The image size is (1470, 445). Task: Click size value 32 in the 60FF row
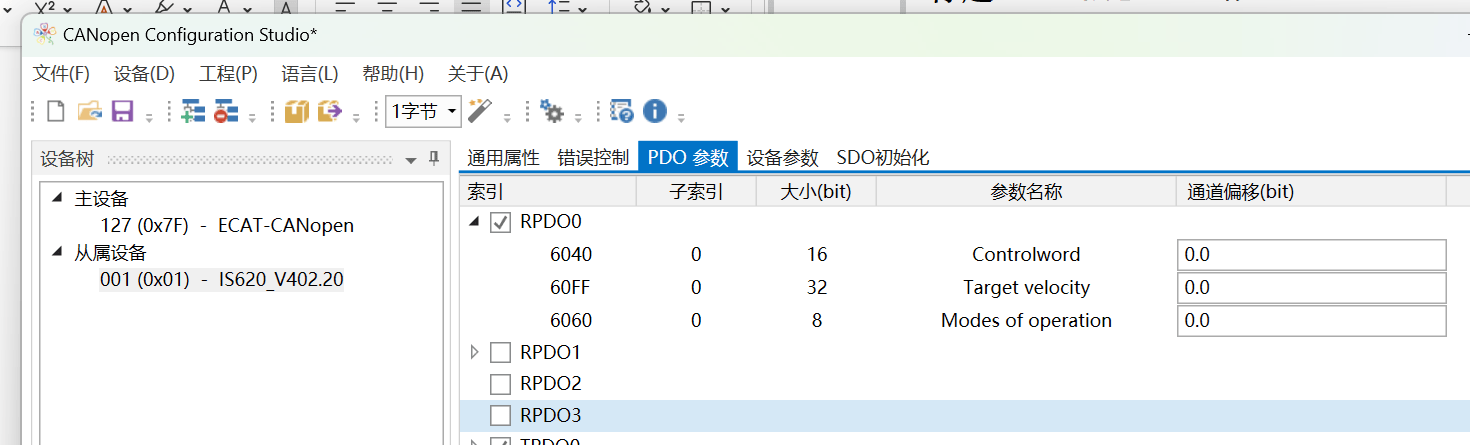[x=817, y=288]
